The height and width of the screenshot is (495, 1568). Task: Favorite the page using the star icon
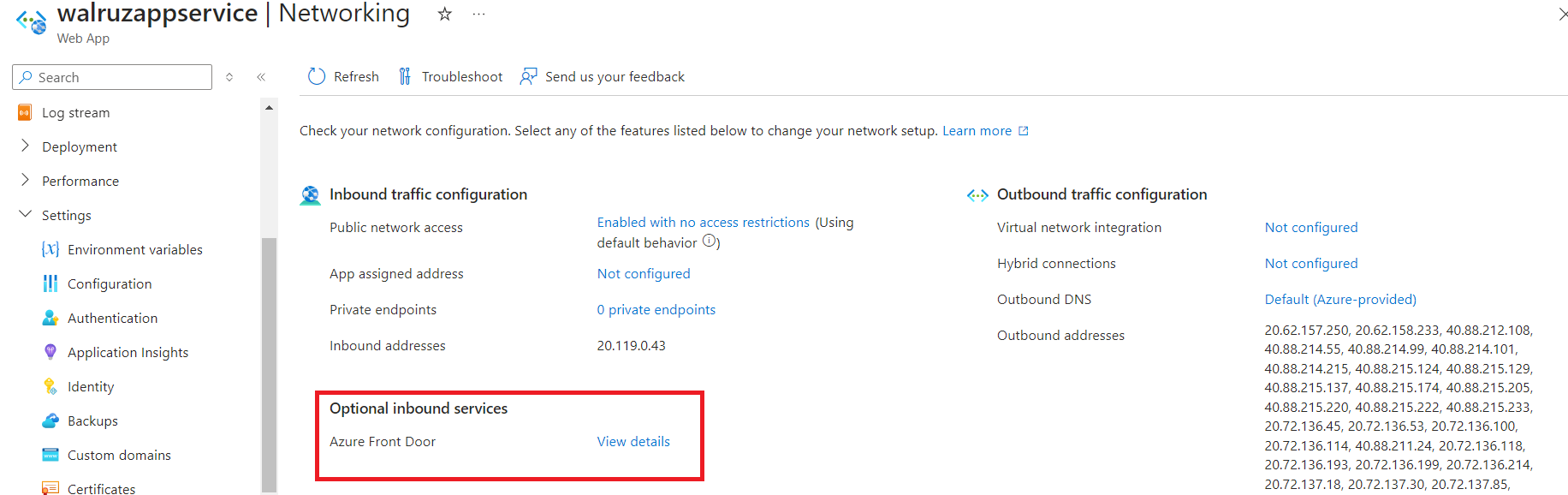tap(444, 14)
